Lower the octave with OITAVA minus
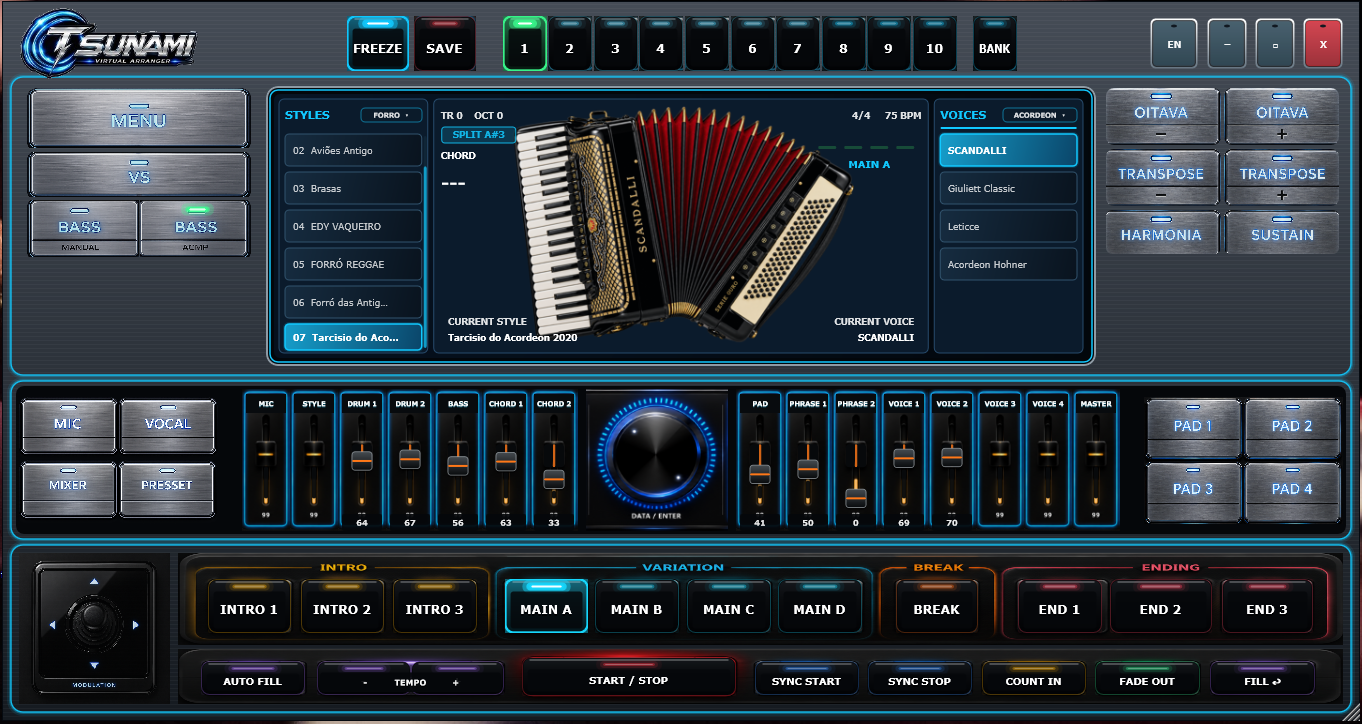 point(1161,117)
